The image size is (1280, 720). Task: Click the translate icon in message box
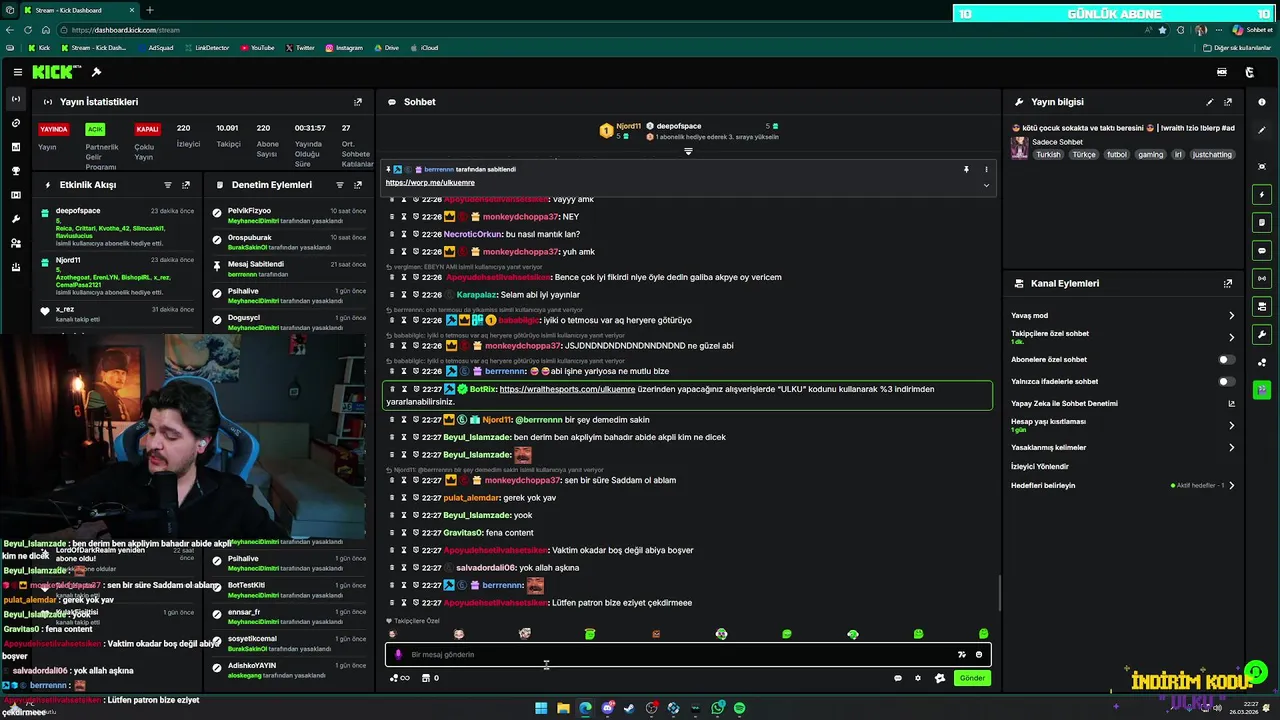[x=962, y=655]
